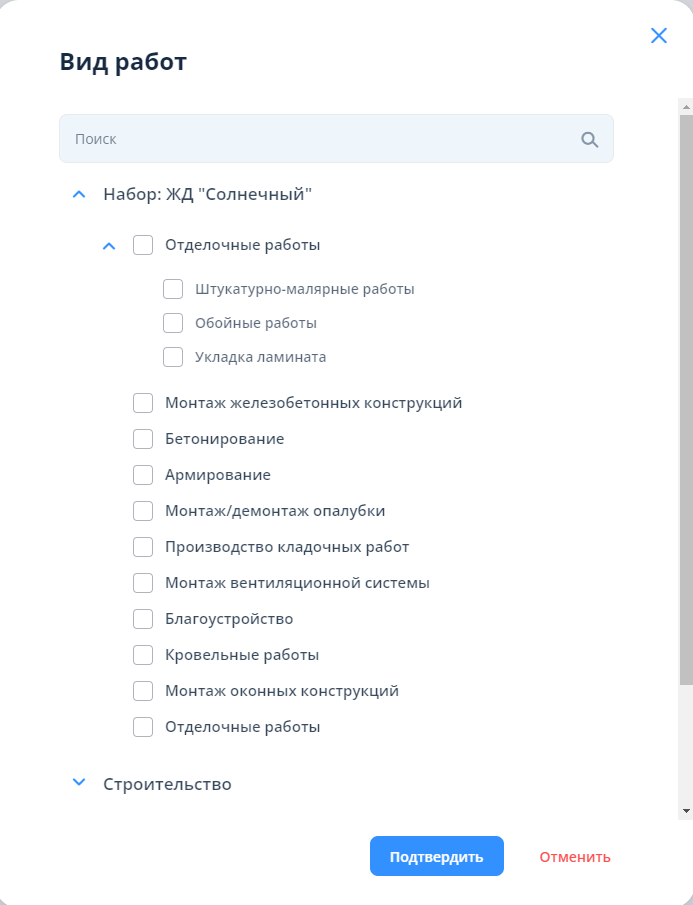
Task: Collapse the expanded Отделочные работы subtree
Action: click(110, 245)
